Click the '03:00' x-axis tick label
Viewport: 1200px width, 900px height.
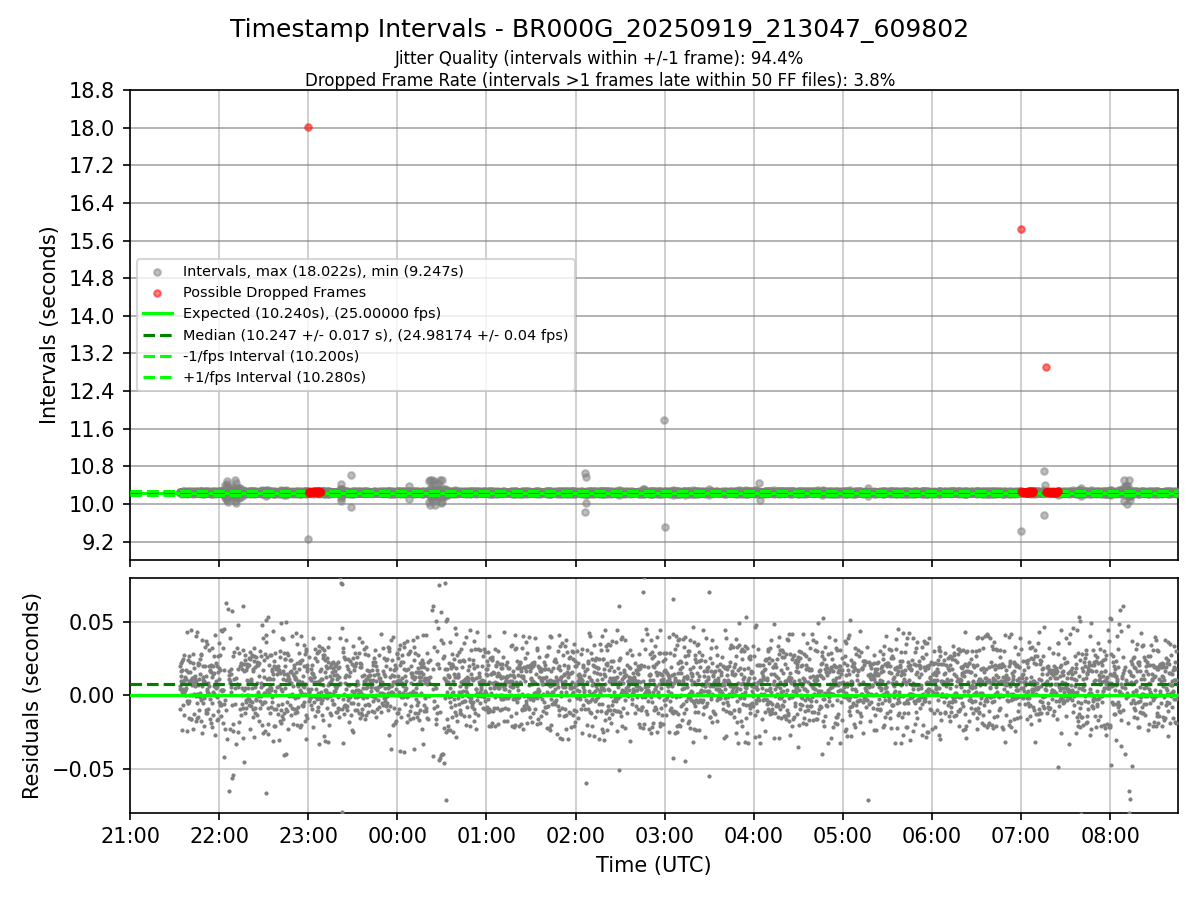point(664,835)
